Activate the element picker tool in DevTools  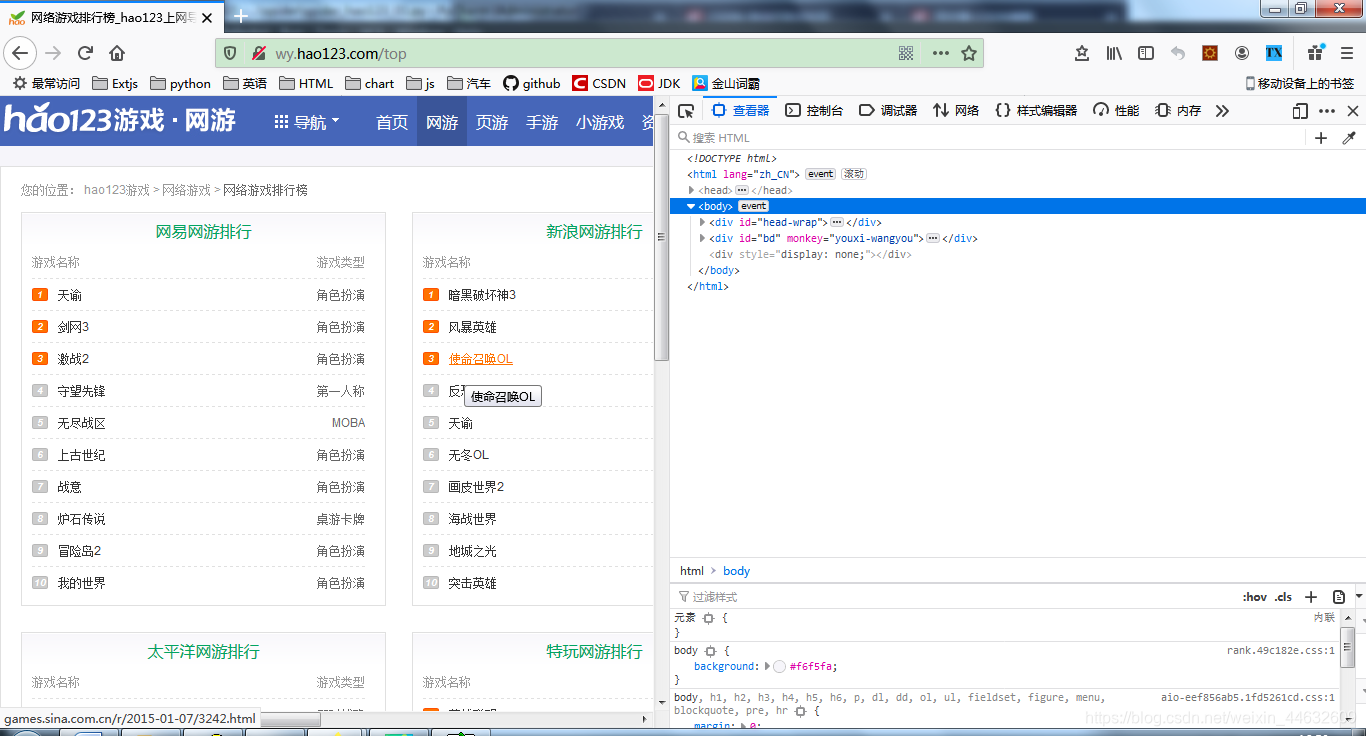click(686, 111)
